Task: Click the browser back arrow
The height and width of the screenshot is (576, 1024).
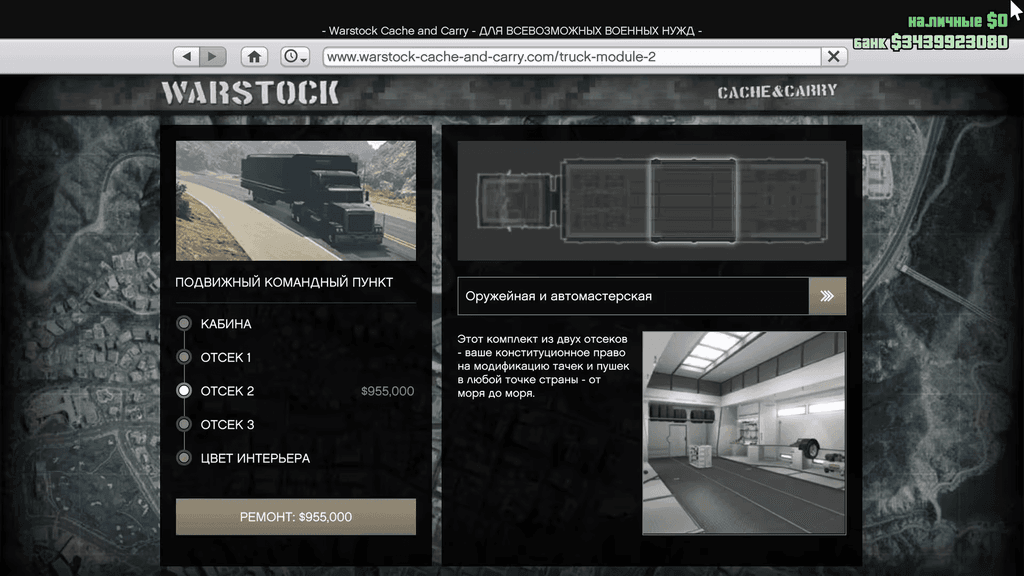Action: [186, 56]
